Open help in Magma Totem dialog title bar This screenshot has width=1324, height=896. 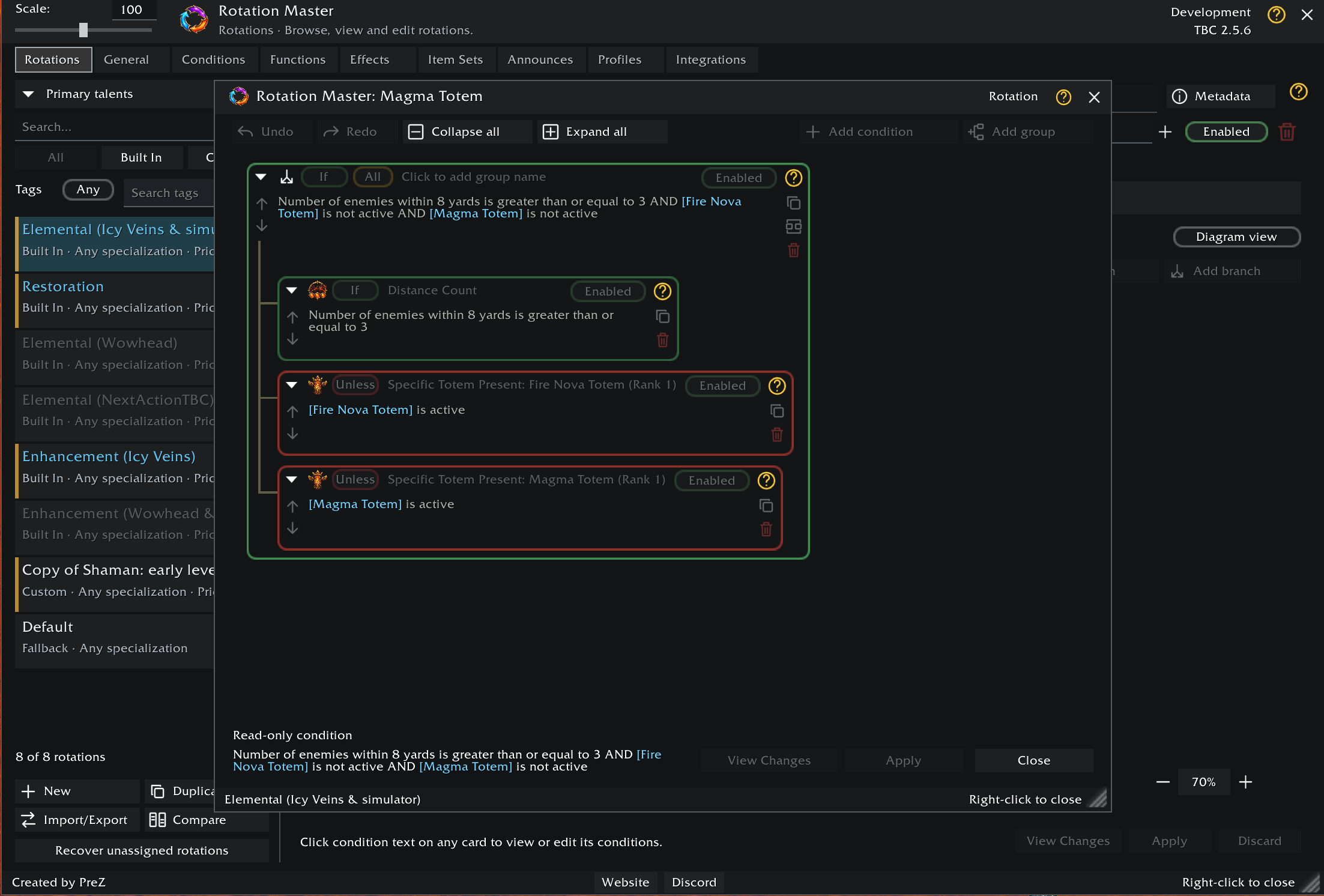pyautogui.click(x=1063, y=97)
